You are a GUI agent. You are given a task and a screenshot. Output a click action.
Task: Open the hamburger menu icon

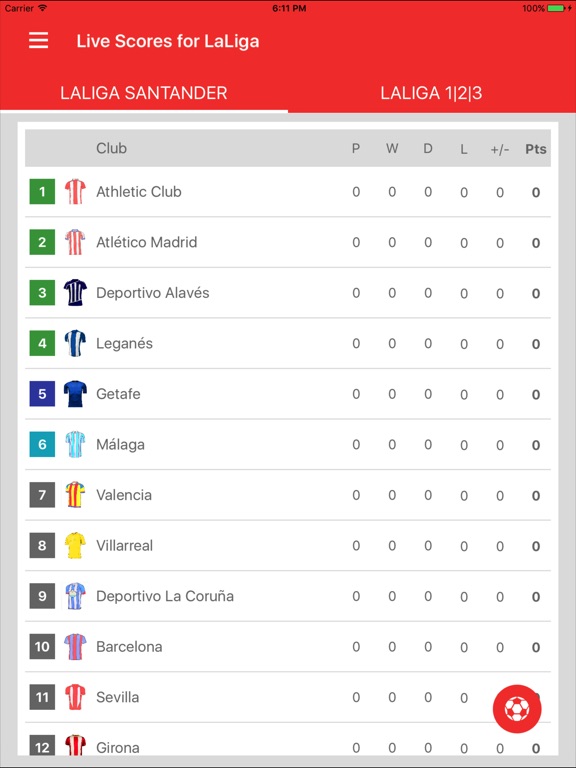click(x=38, y=41)
